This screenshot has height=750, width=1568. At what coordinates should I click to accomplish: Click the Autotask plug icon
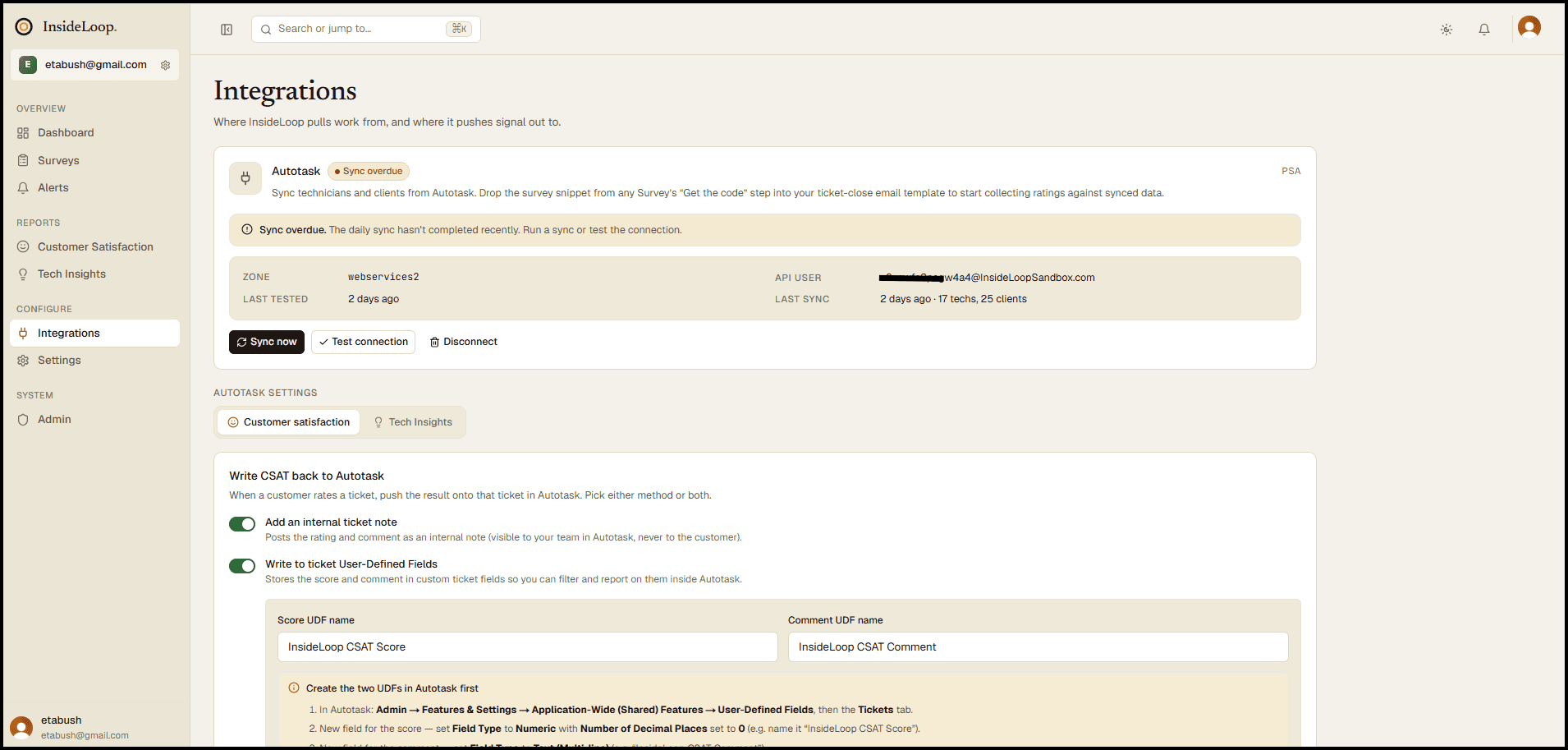click(x=245, y=178)
